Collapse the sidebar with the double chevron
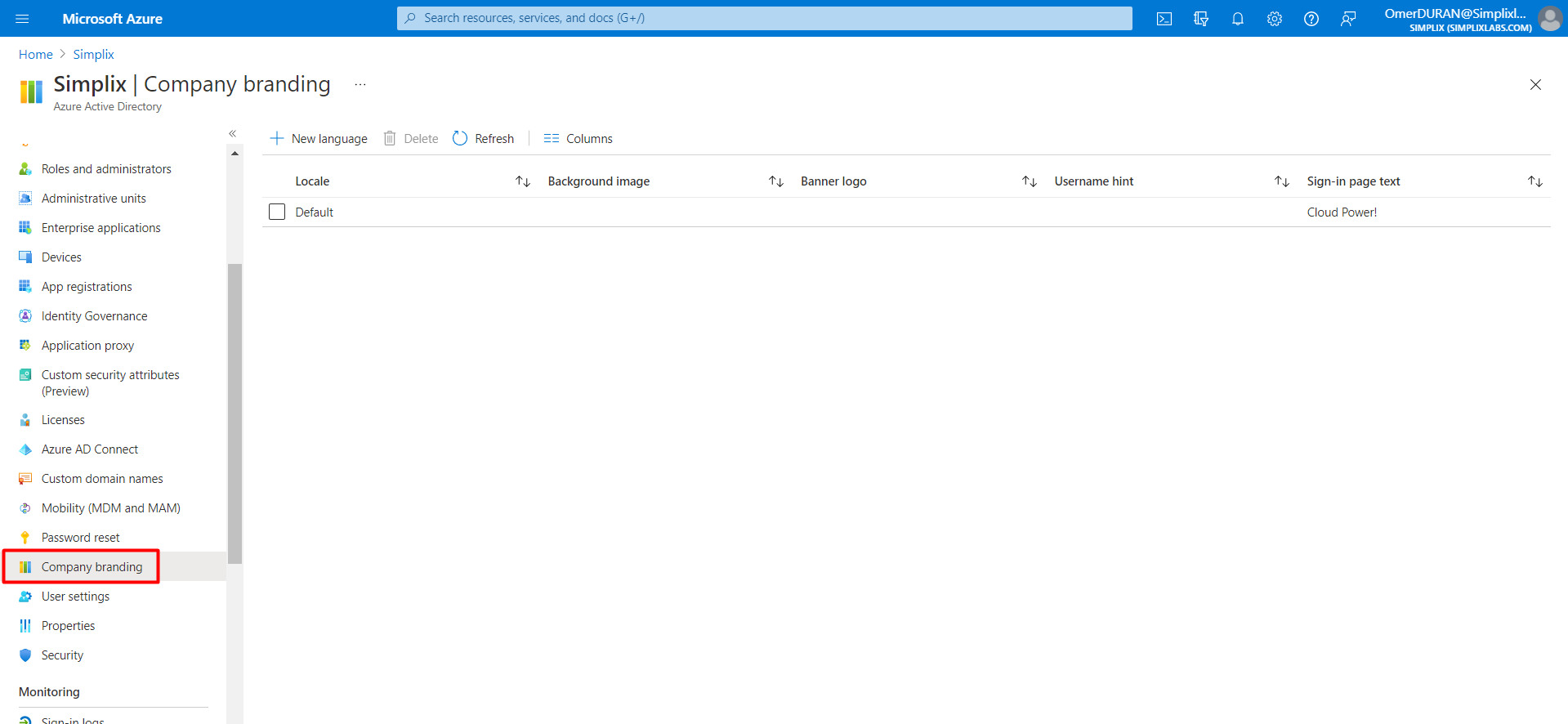The width and height of the screenshot is (1568, 724). tap(233, 134)
